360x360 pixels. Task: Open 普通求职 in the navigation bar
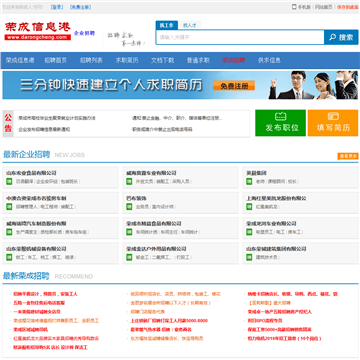click(x=198, y=60)
